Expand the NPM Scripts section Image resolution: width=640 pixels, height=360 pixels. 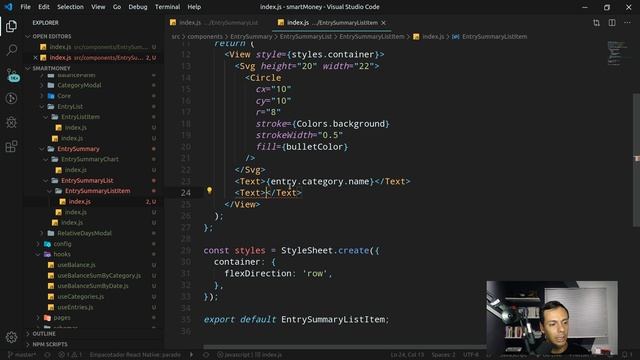coord(94,344)
